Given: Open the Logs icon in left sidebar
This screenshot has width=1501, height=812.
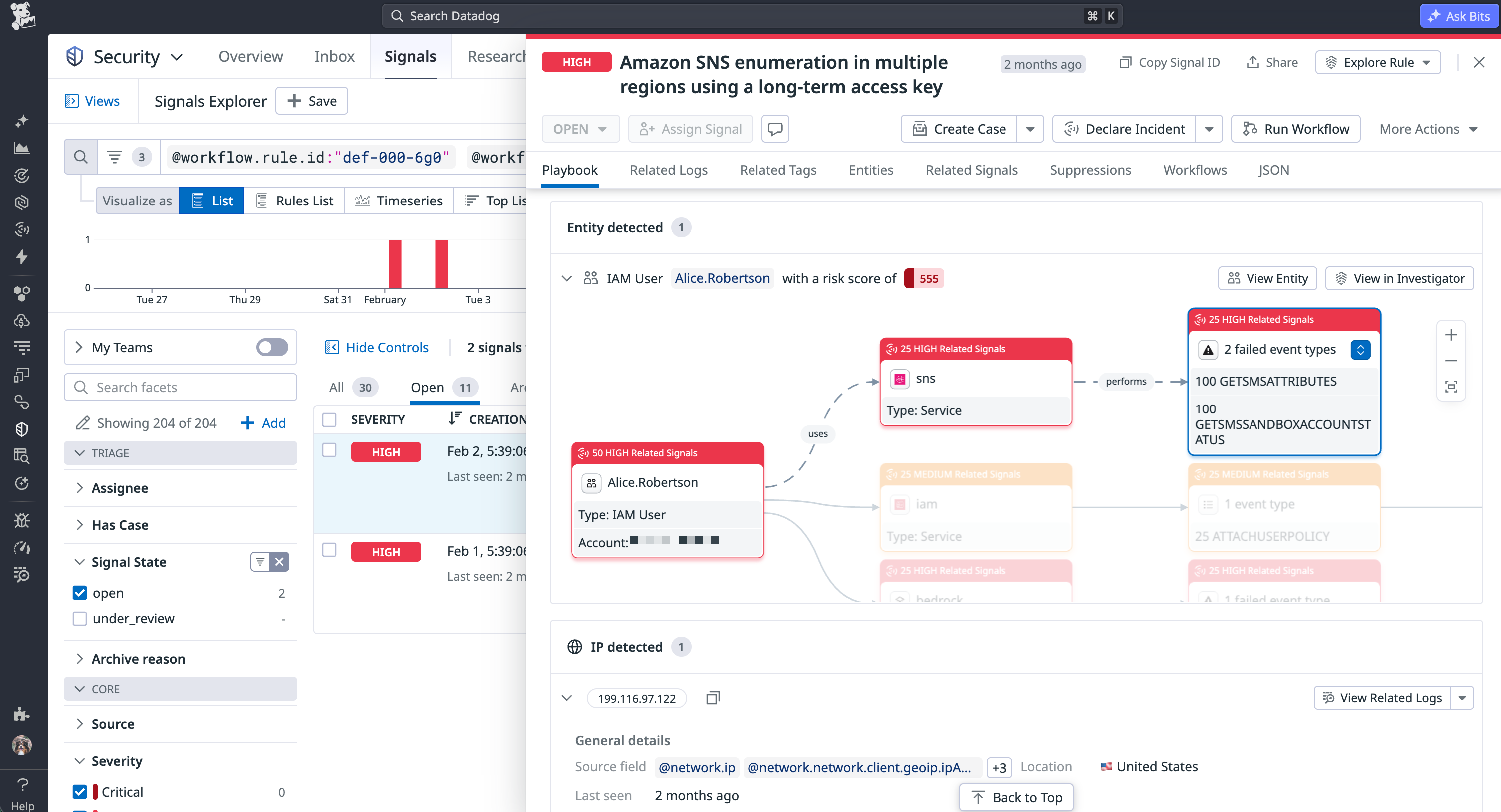Looking at the screenshot, I should tap(22, 347).
